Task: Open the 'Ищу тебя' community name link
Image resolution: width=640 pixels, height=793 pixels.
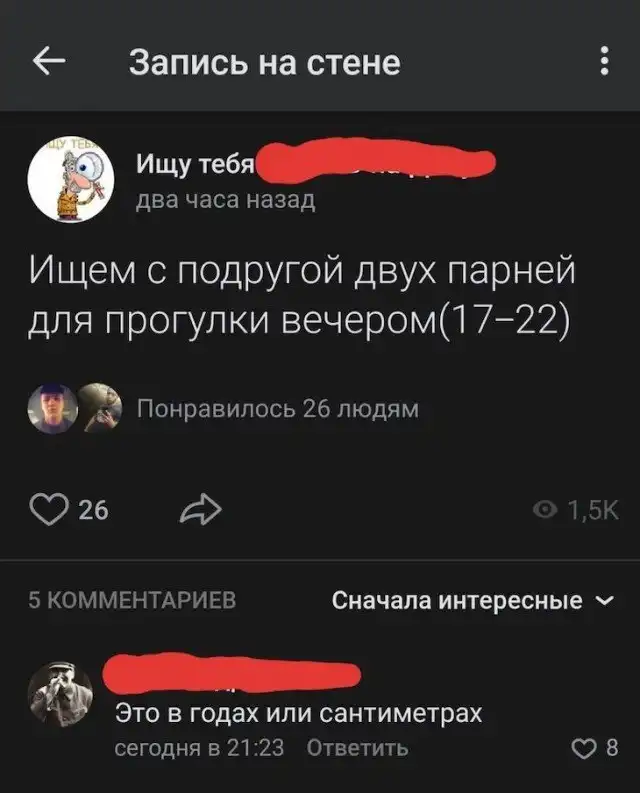Action: click(195, 163)
